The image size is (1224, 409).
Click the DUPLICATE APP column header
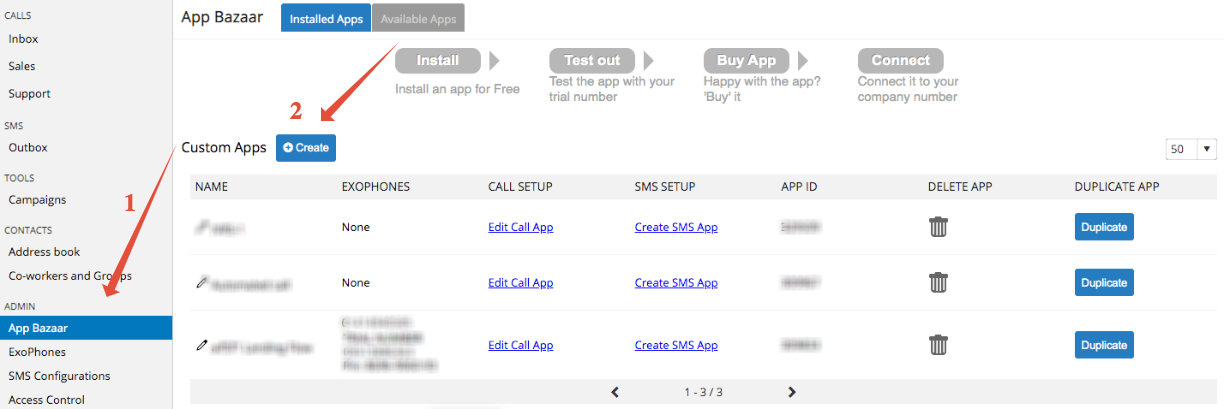[x=1117, y=187]
